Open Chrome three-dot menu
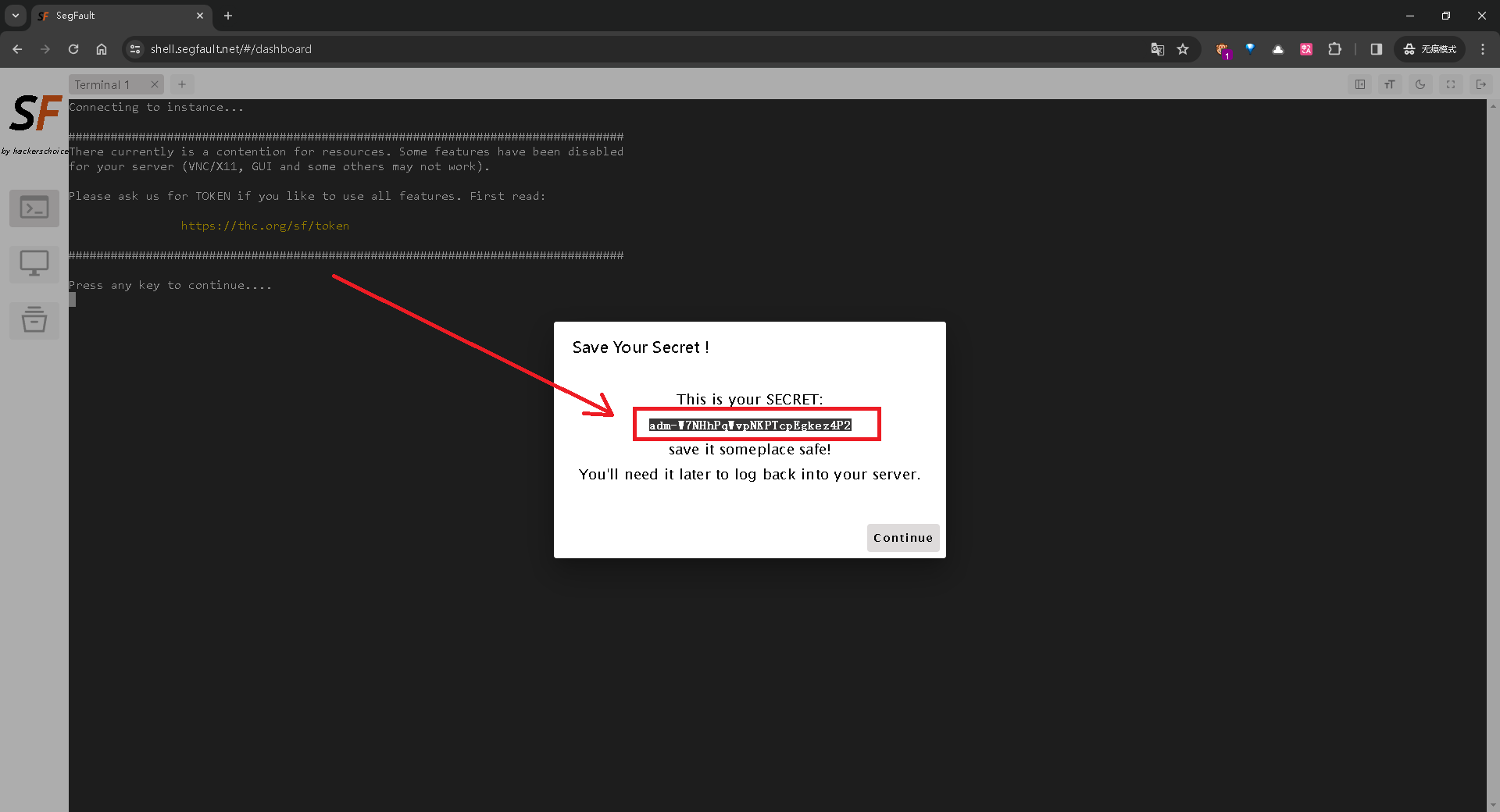This screenshot has width=1500, height=812. (x=1483, y=49)
